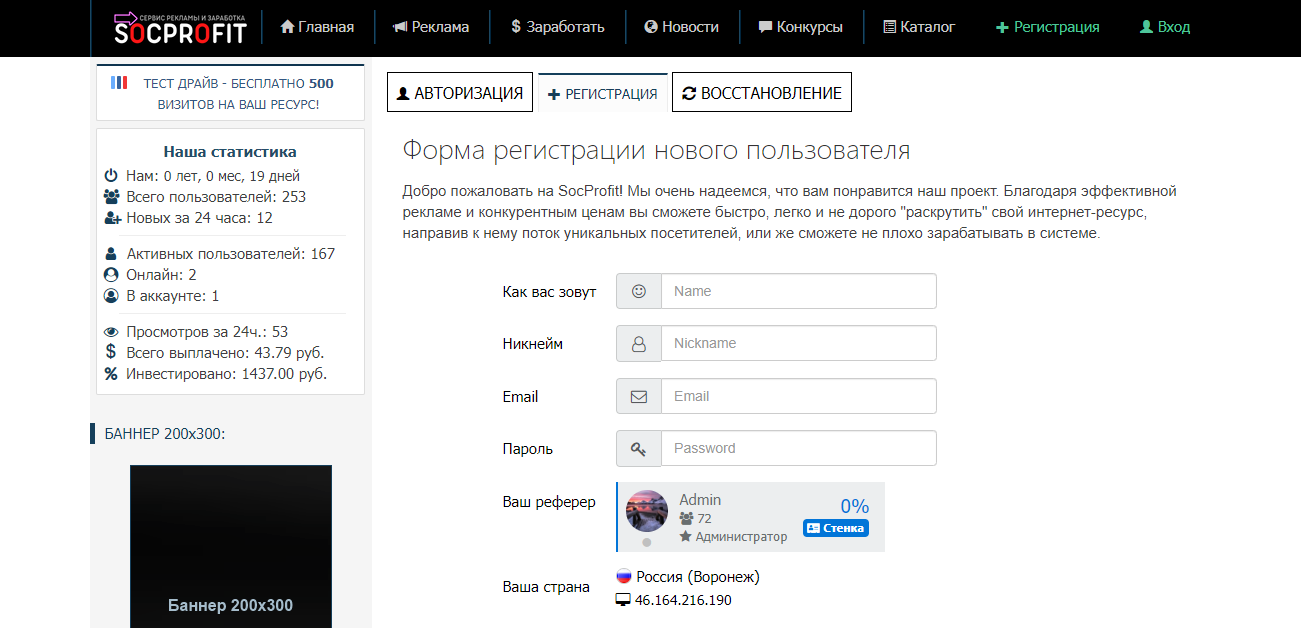
Task: Click the 0% value on the referrer card
Action: point(854,506)
